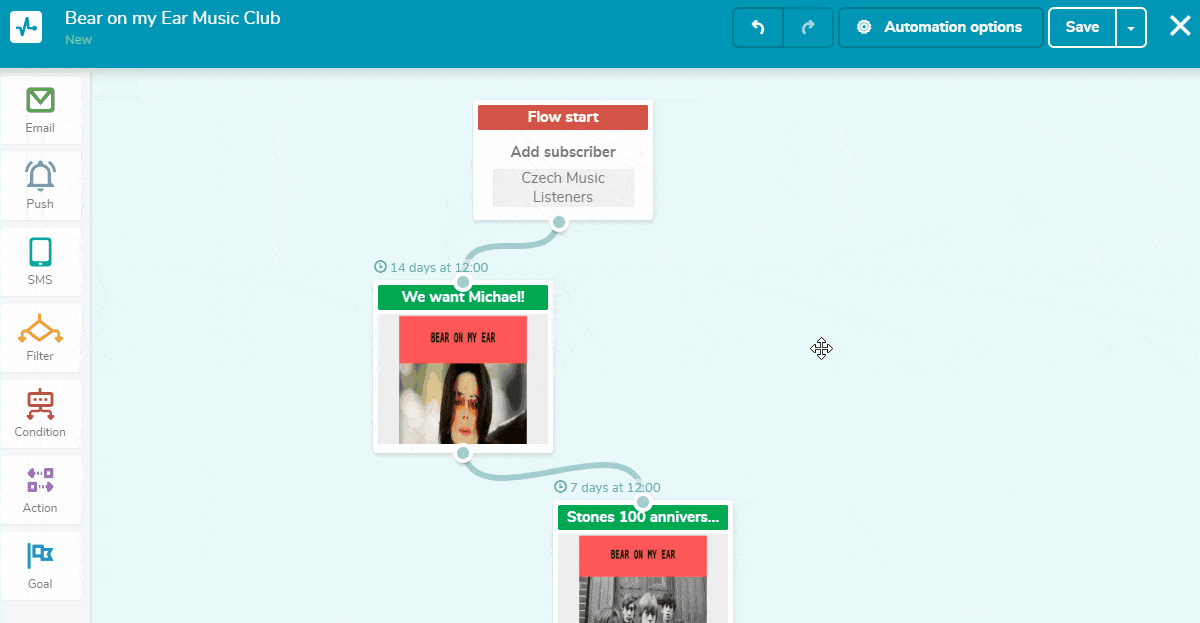Select the Email block in sidebar
Image resolution: width=1200 pixels, height=623 pixels.
pyautogui.click(x=40, y=110)
